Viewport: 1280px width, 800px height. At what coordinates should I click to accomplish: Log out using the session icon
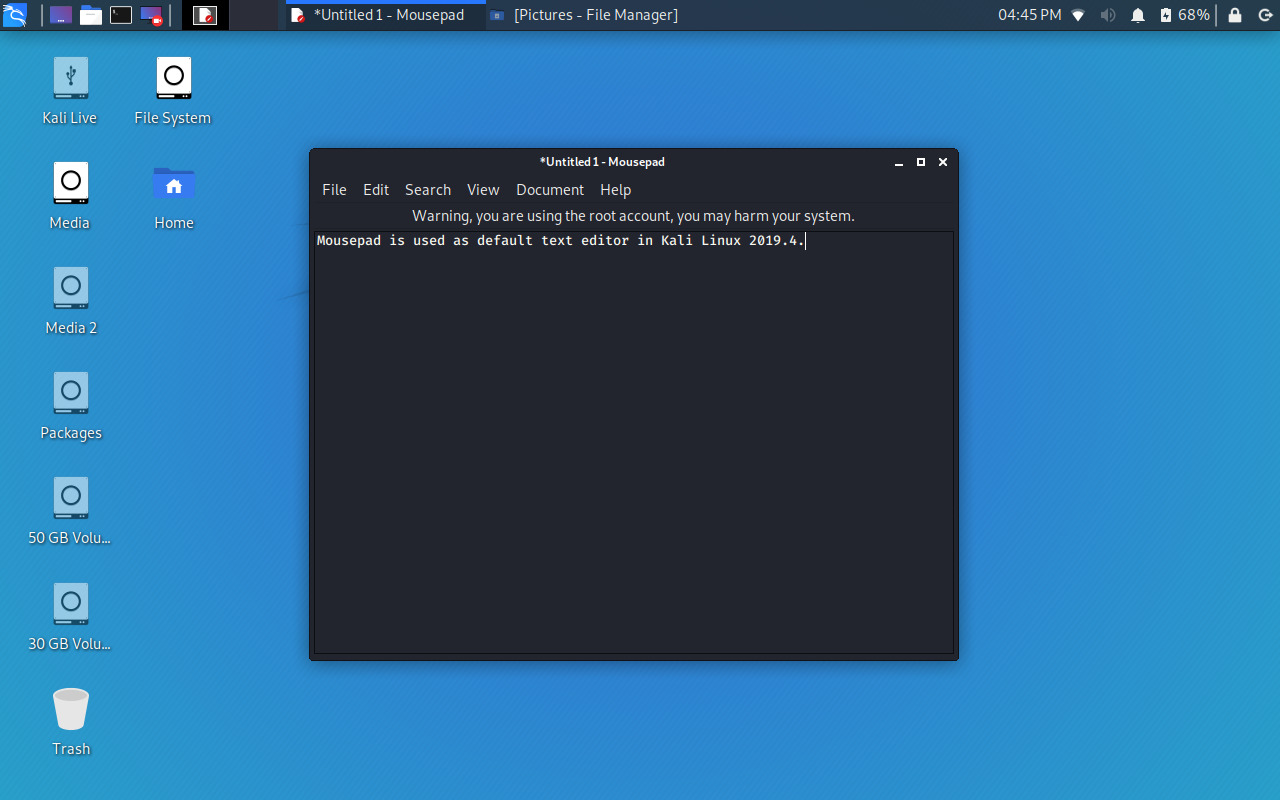pos(1263,15)
